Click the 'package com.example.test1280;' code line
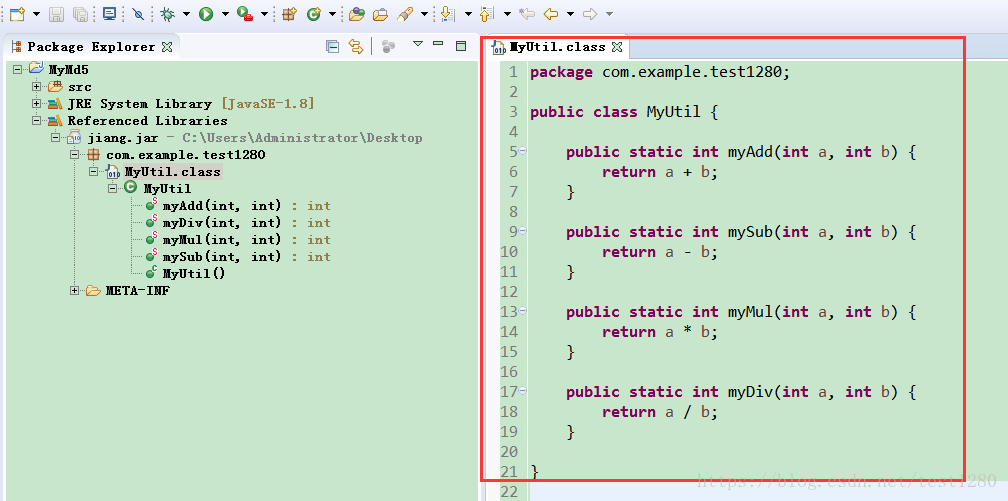Viewport: 1008px width, 501px height. coord(660,72)
